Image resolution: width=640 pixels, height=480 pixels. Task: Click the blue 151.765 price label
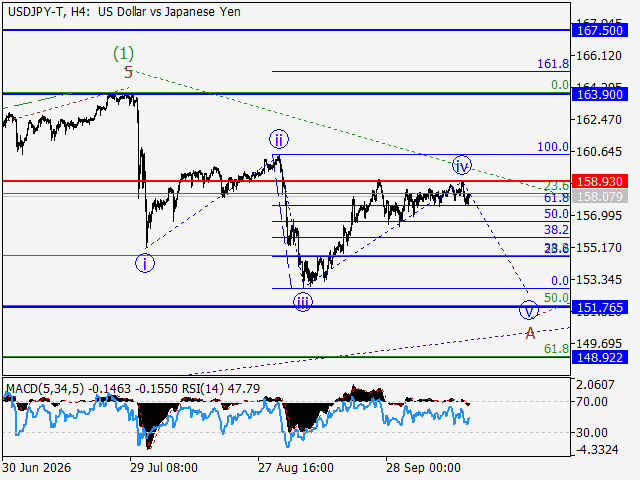599,308
